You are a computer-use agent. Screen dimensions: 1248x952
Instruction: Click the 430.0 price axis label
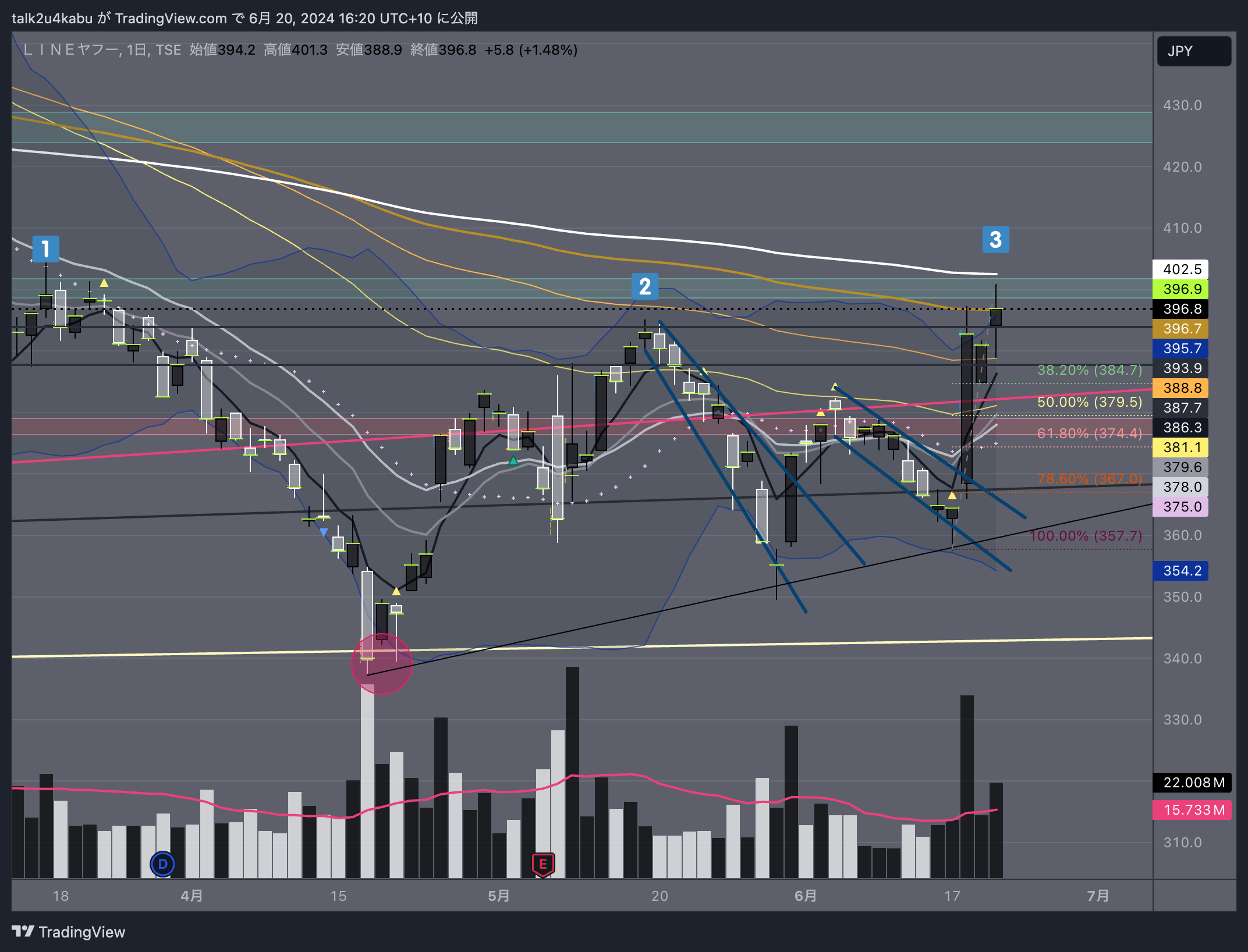1182,105
